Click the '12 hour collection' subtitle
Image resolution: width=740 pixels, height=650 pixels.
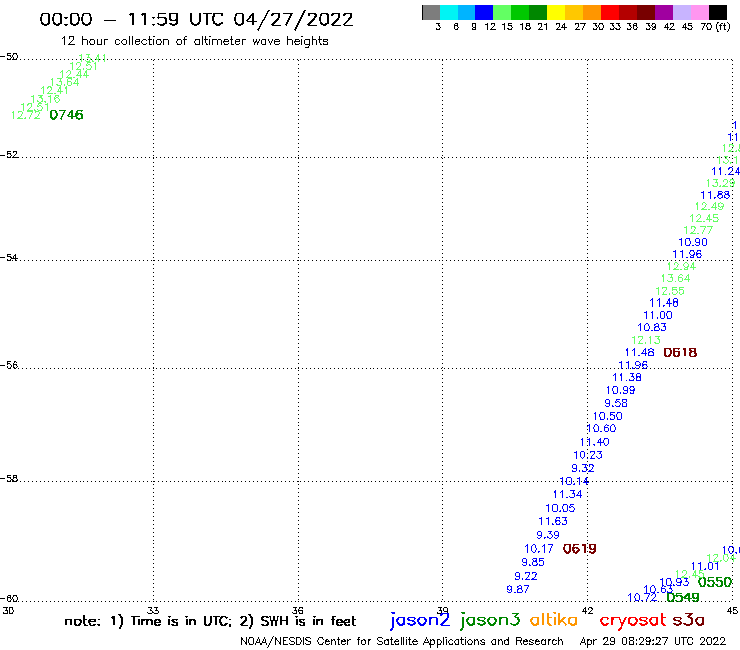(x=194, y=41)
